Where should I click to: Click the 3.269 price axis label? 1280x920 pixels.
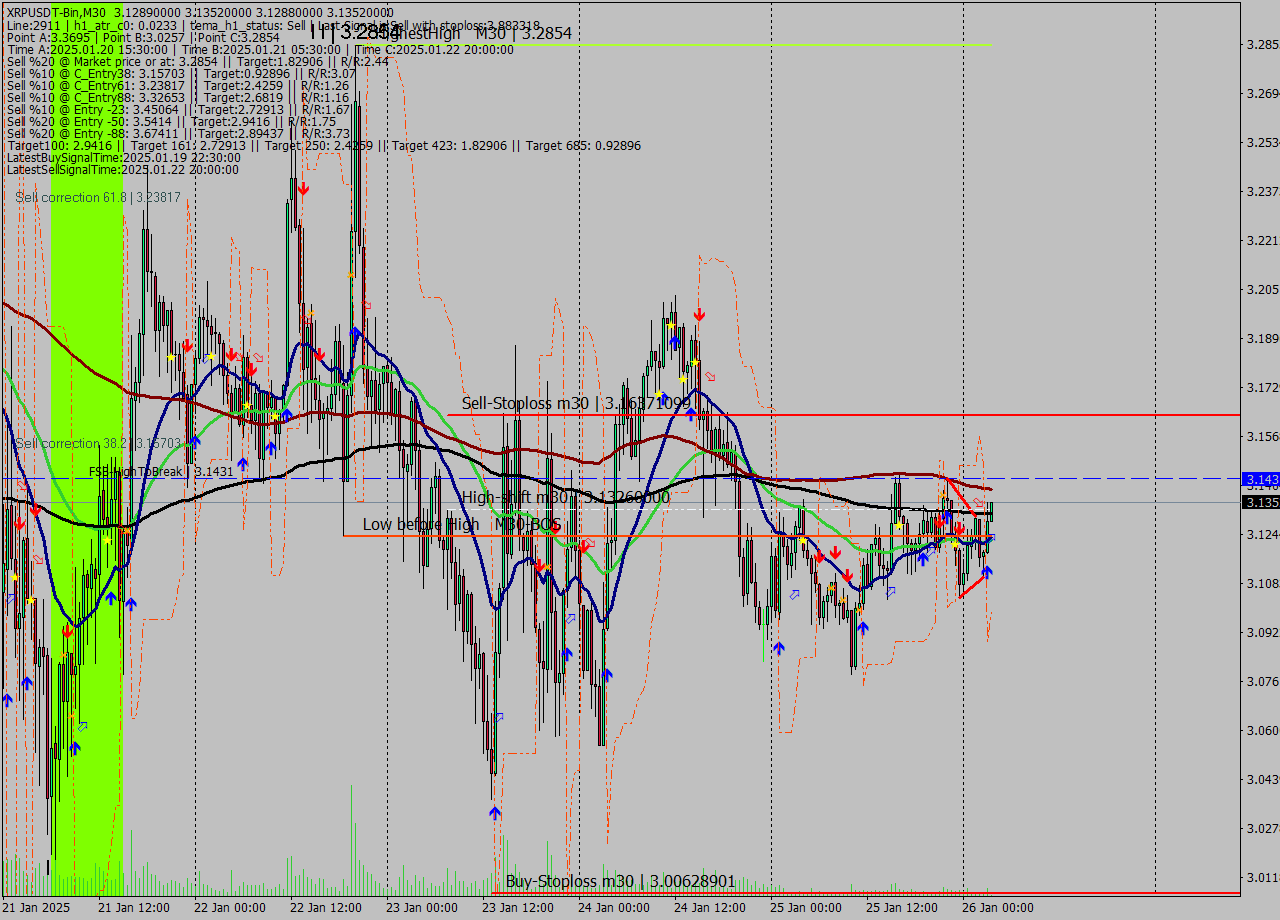(1263, 94)
